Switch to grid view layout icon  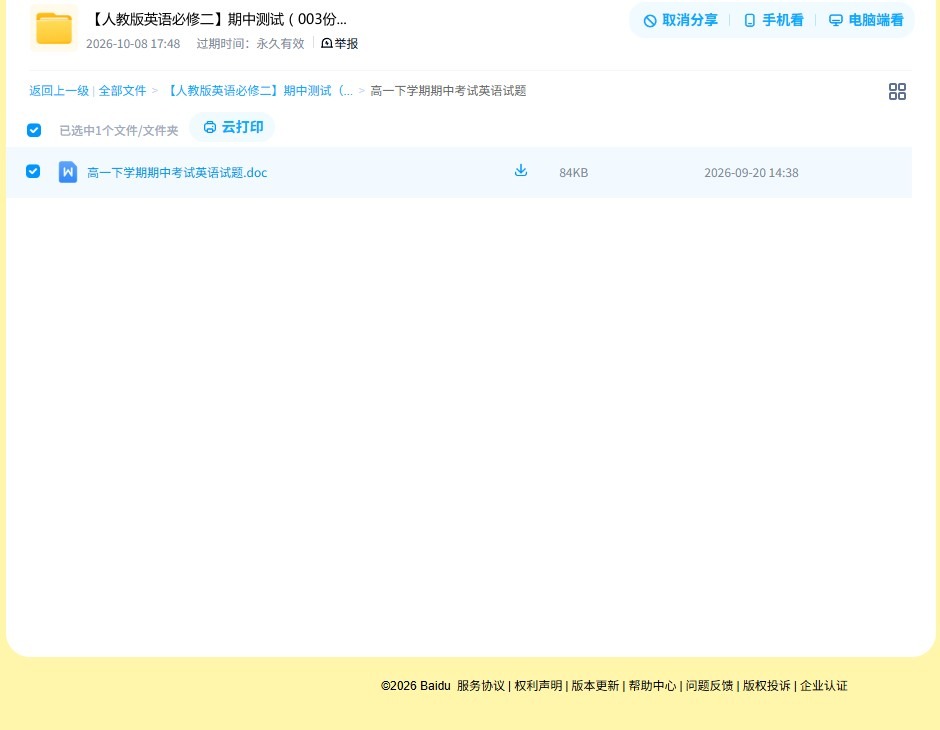pos(897,91)
